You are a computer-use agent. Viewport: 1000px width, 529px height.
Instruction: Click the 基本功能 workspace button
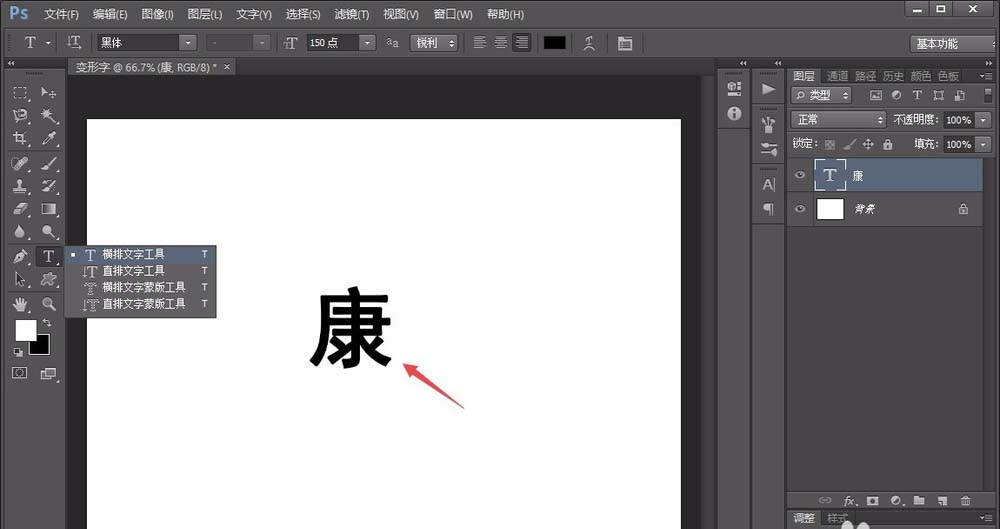coord(951,43)
